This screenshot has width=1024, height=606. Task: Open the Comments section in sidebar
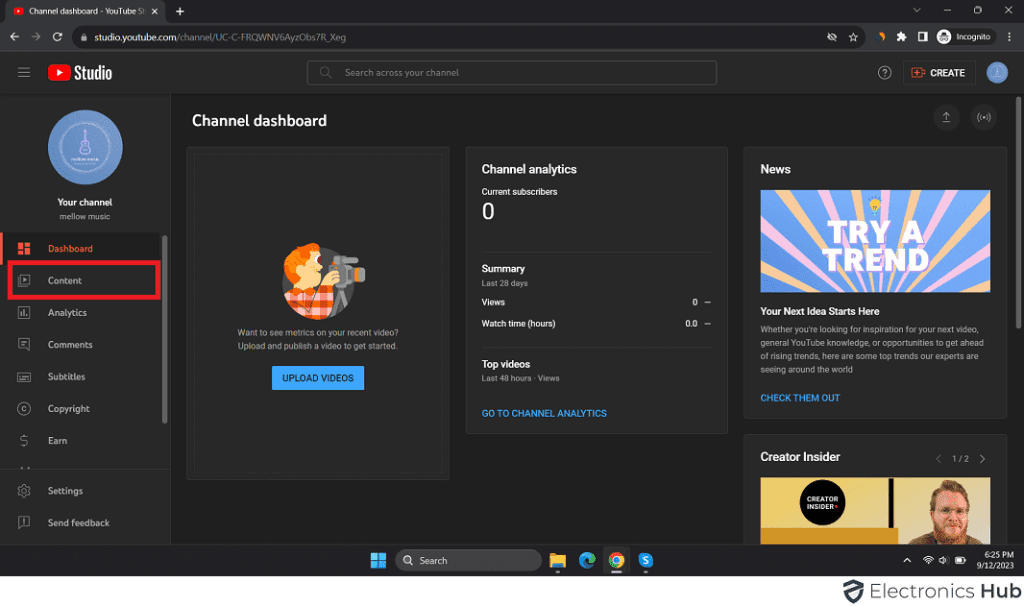[x=70, y=345]
